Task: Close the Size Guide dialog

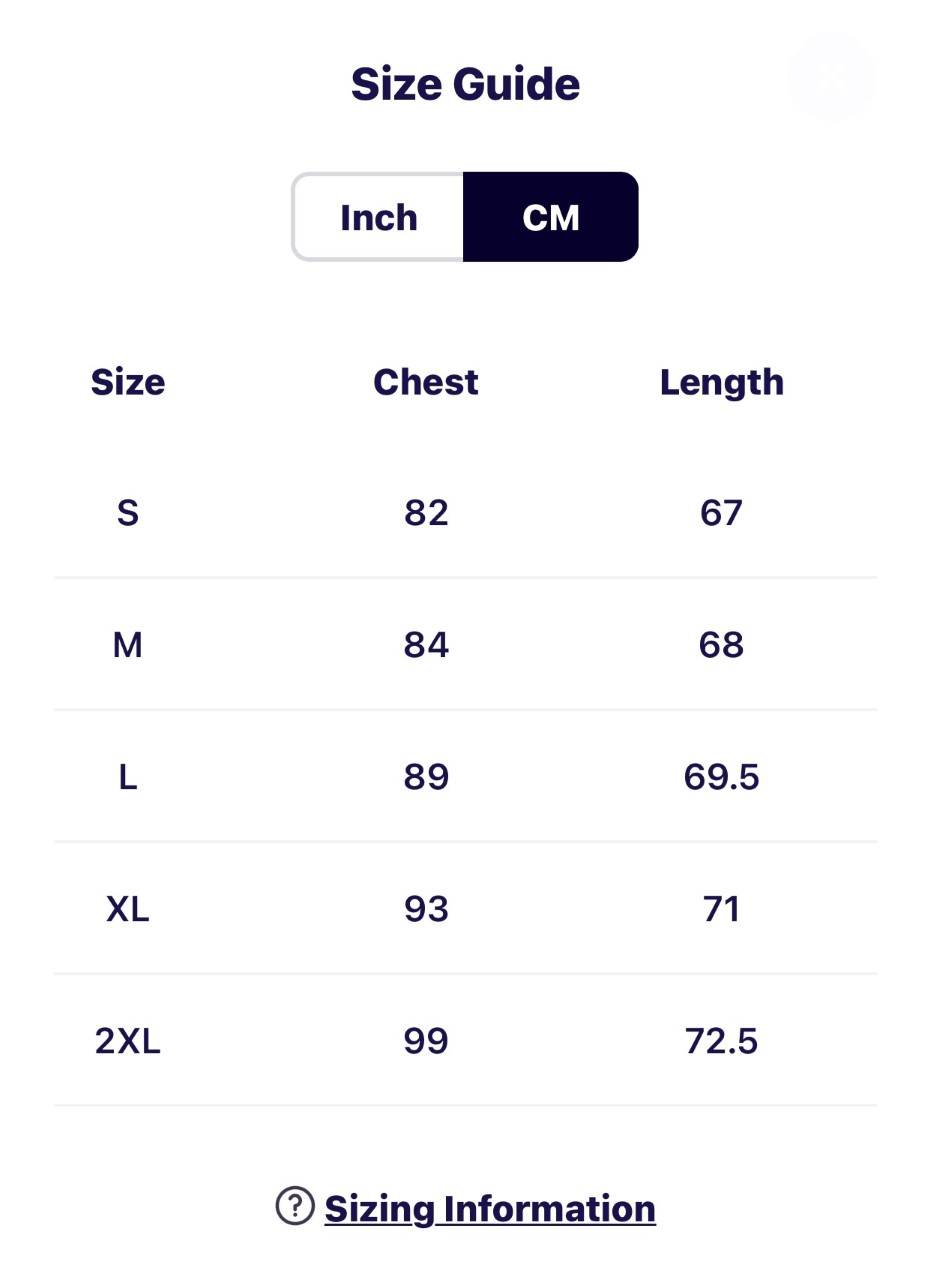Action: click(x=831, y=77)
